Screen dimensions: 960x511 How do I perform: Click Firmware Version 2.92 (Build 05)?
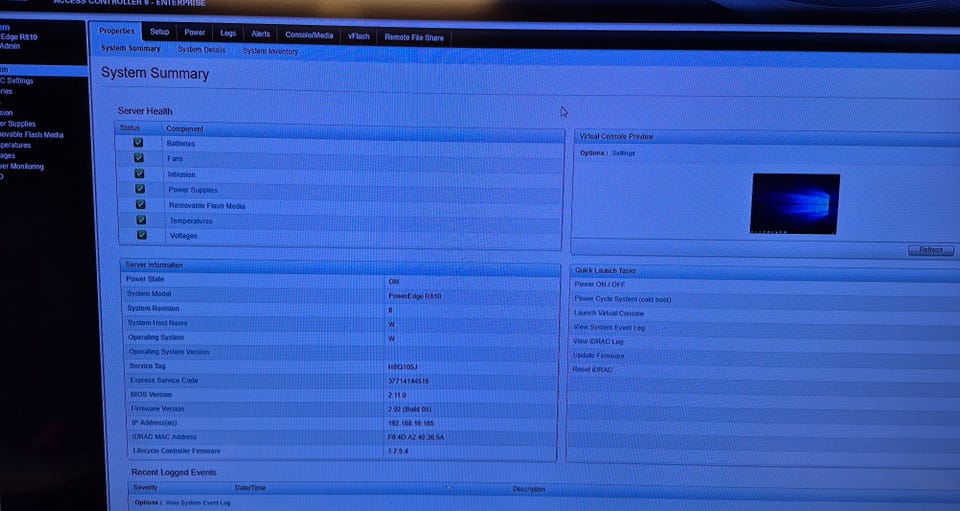tap(410, 409)
